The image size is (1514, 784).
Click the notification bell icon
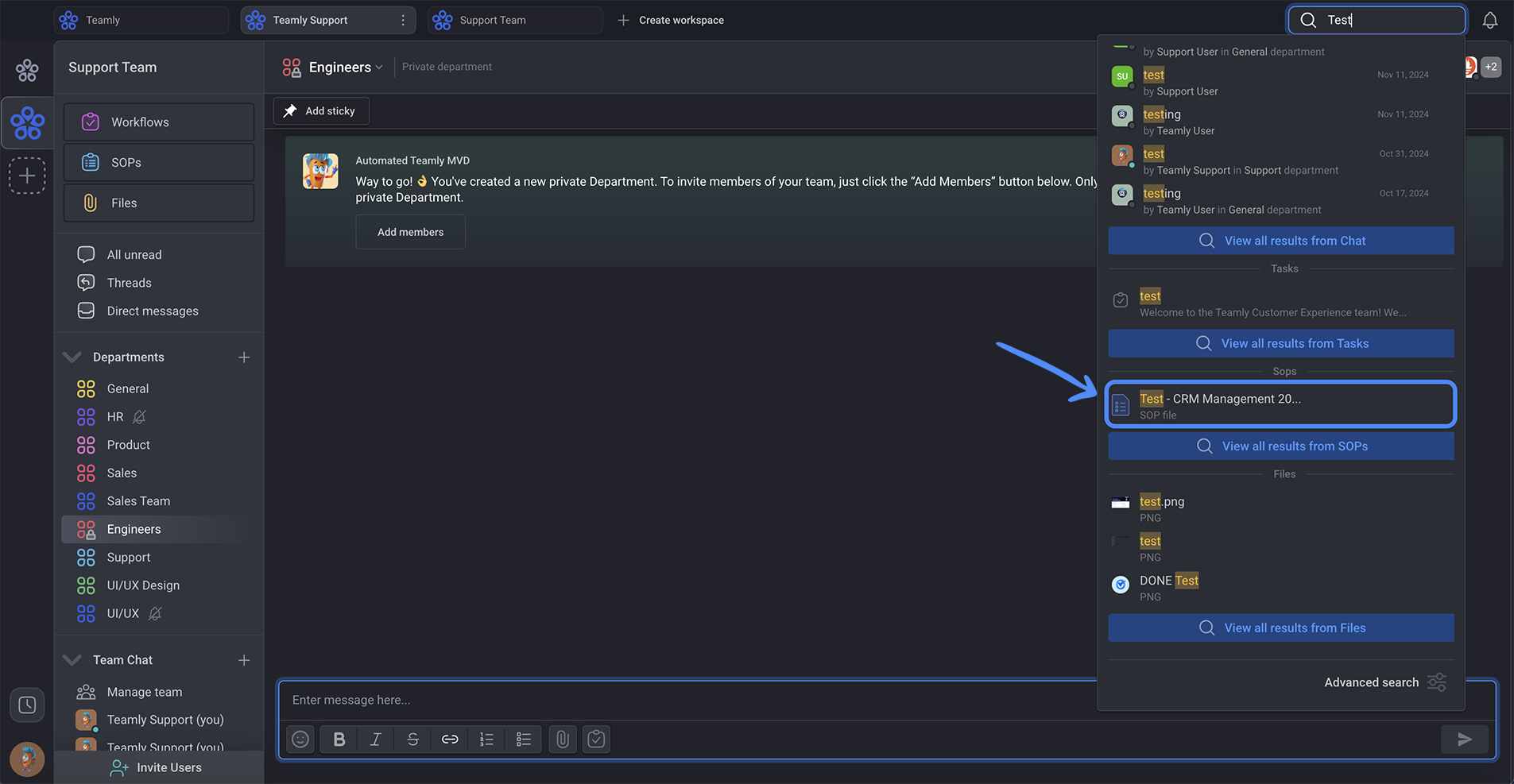[1490, 21]
